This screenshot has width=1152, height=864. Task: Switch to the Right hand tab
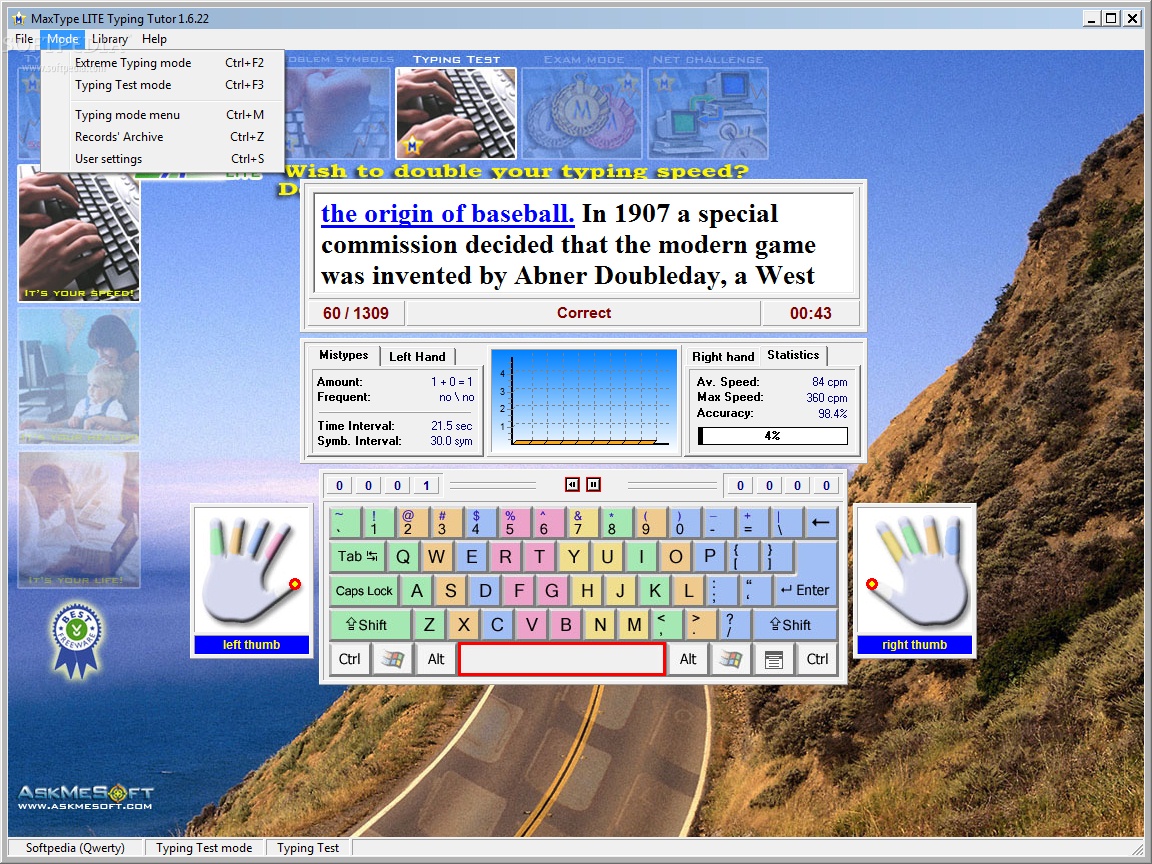pos(723,357)
